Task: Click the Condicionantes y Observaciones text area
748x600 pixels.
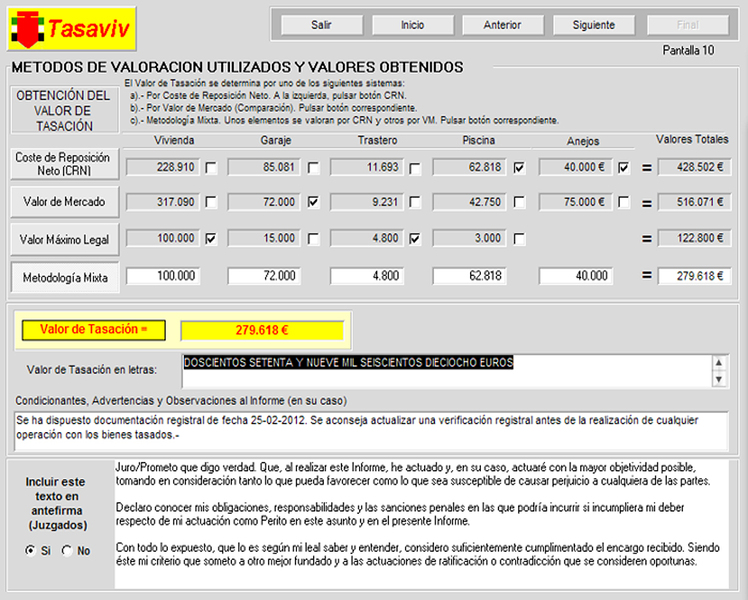Action: (x=371, y=431)
